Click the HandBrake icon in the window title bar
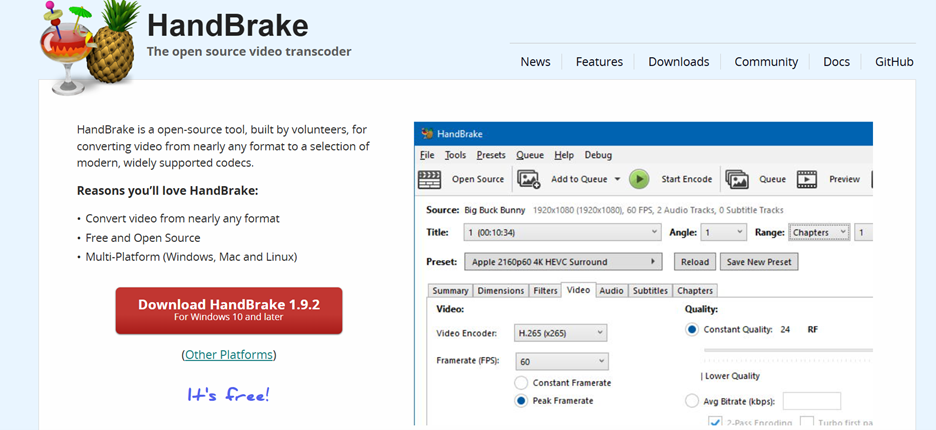 click(427, 133)
